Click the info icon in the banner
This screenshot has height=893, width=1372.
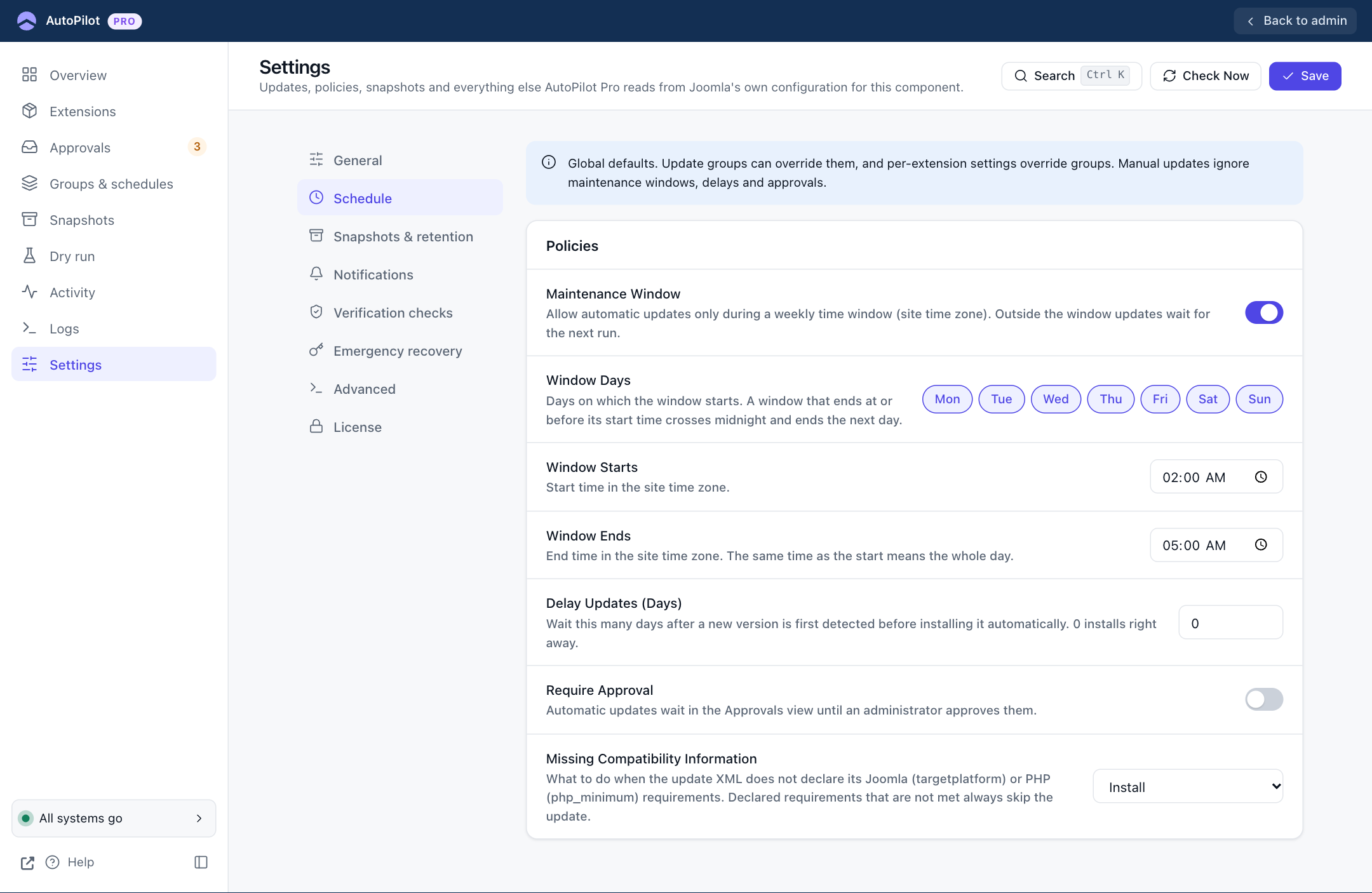pyautogui.click(x=549, y=163)
